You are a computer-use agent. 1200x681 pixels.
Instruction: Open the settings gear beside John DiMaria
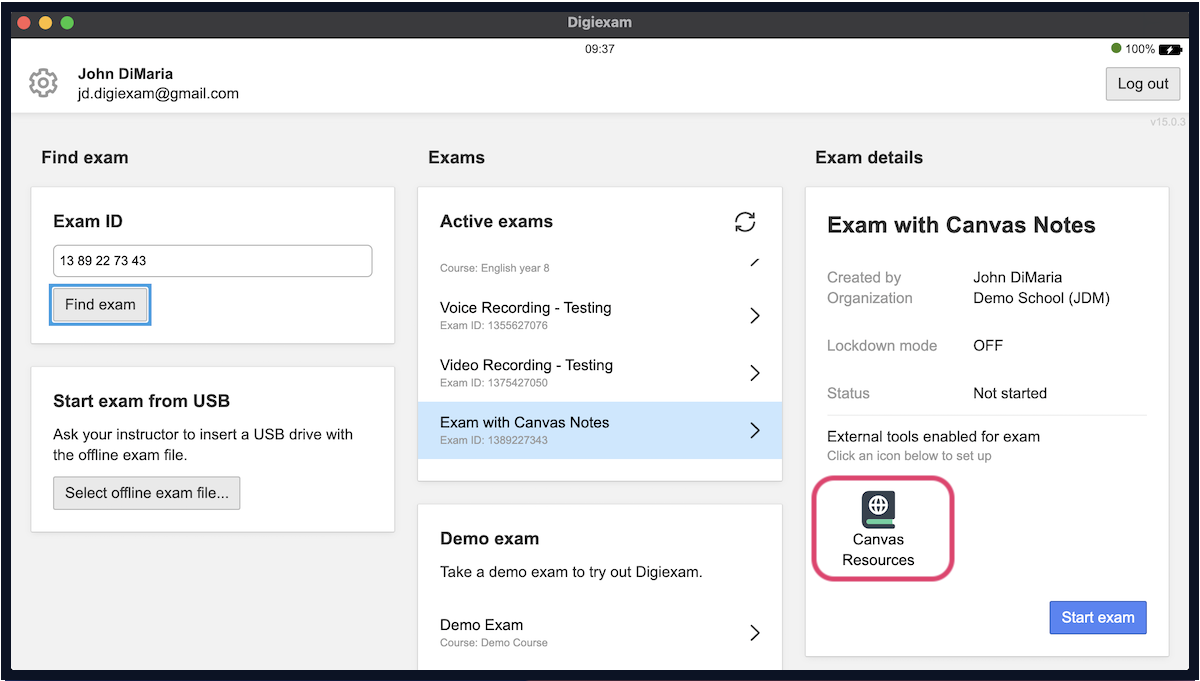click(43, 83)
